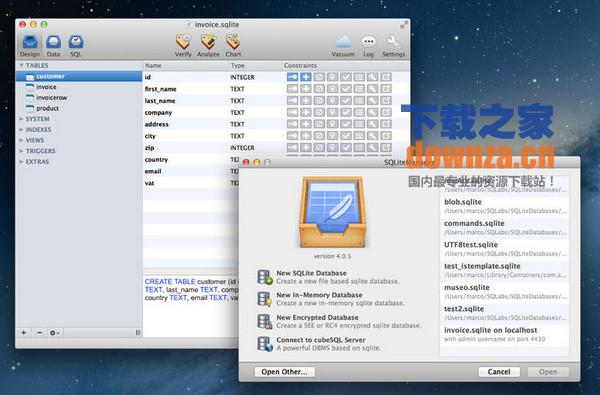Open the SQL panel in the toolbar
This screenshot has width=600, height=395.
coord(76,45)
